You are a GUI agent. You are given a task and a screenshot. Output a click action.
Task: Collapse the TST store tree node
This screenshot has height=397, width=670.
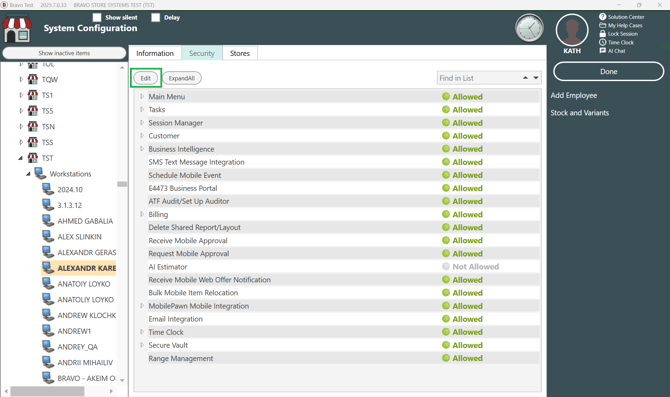click(21, 158)
